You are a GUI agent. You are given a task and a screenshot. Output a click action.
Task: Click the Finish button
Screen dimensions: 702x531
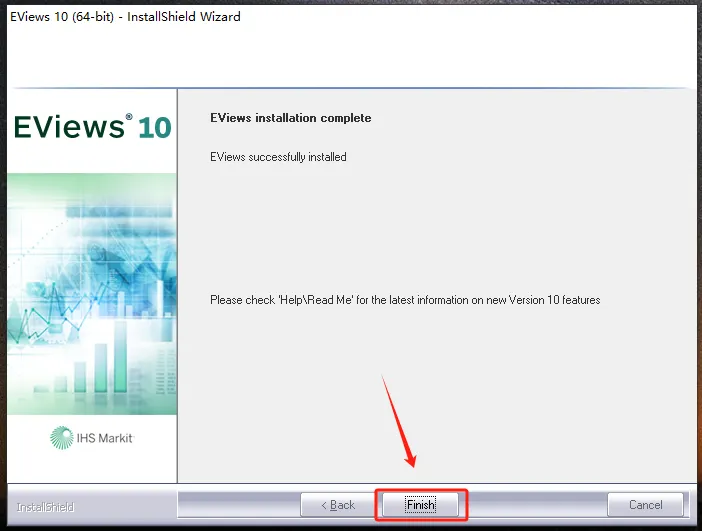[x=420, y=505]
